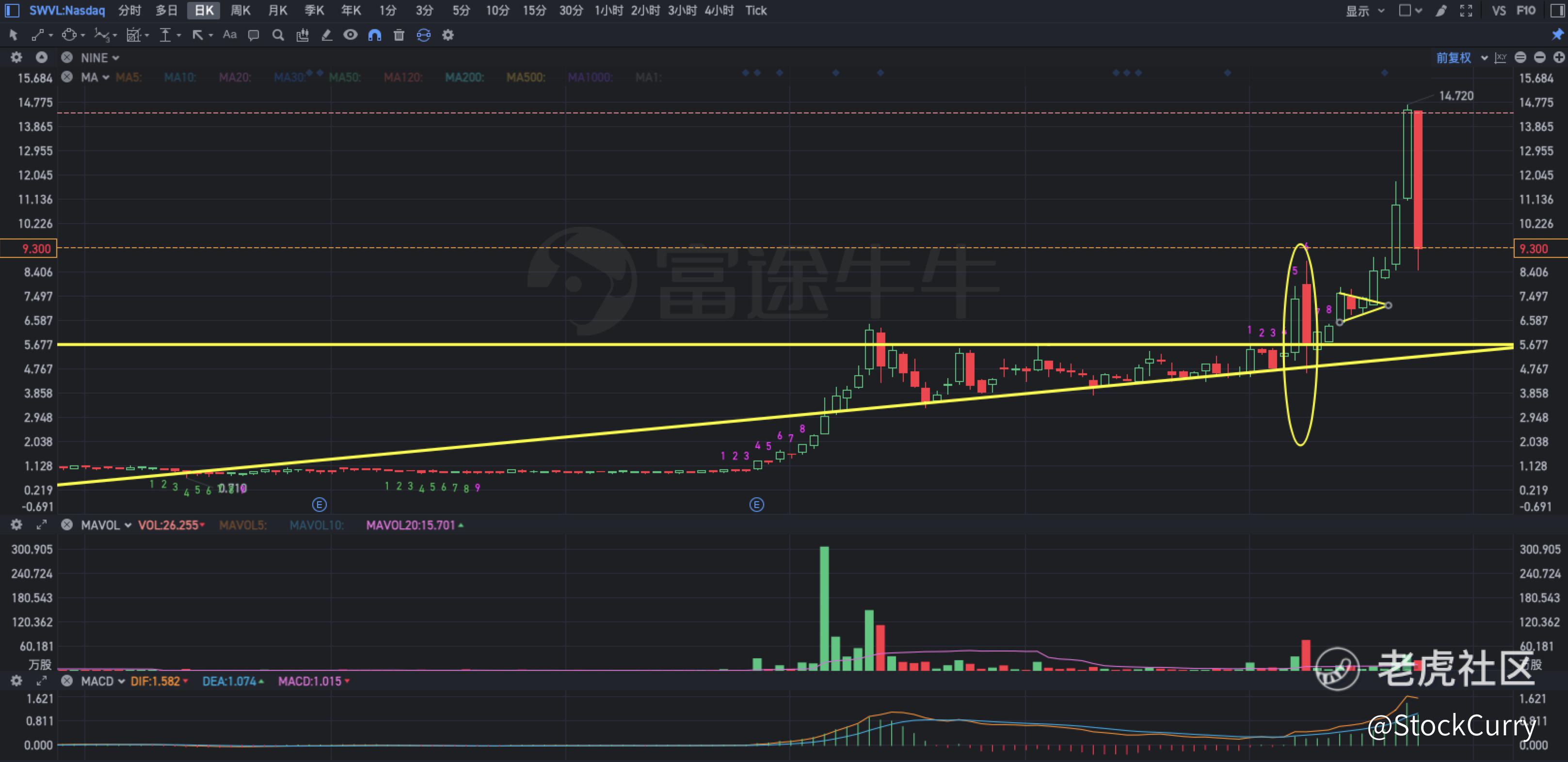Click the VS compare button
Viewport: 1568px width, 762px height.
tap(1499, 10)
